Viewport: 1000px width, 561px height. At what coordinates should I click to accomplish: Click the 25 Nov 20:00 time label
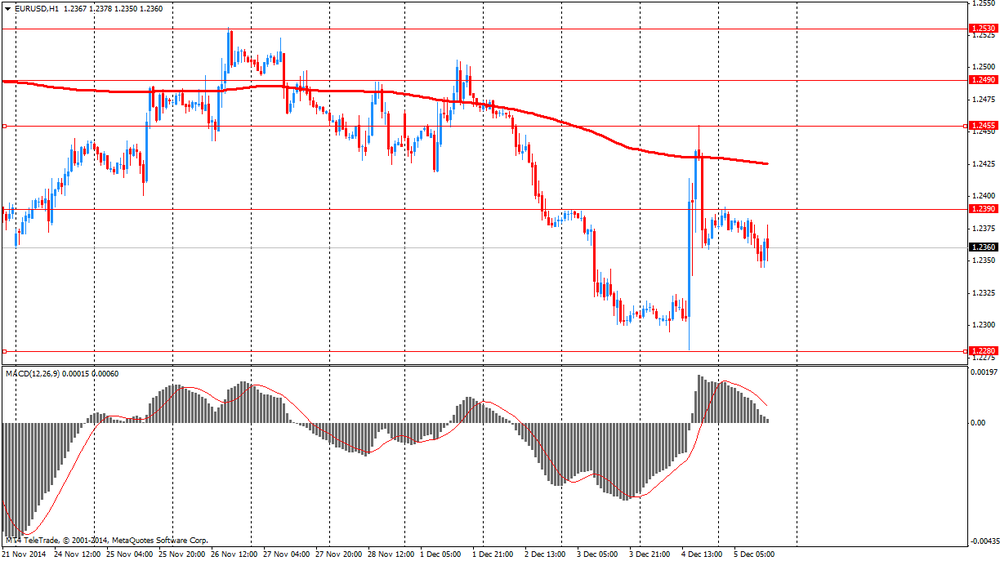pyautogui.click(x=182, y=554)
